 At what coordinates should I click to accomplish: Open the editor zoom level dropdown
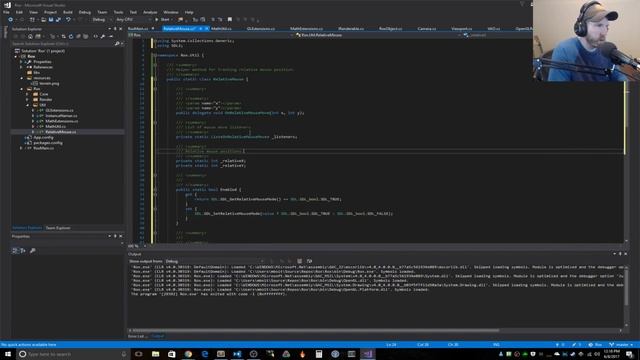tap(137, 246)
